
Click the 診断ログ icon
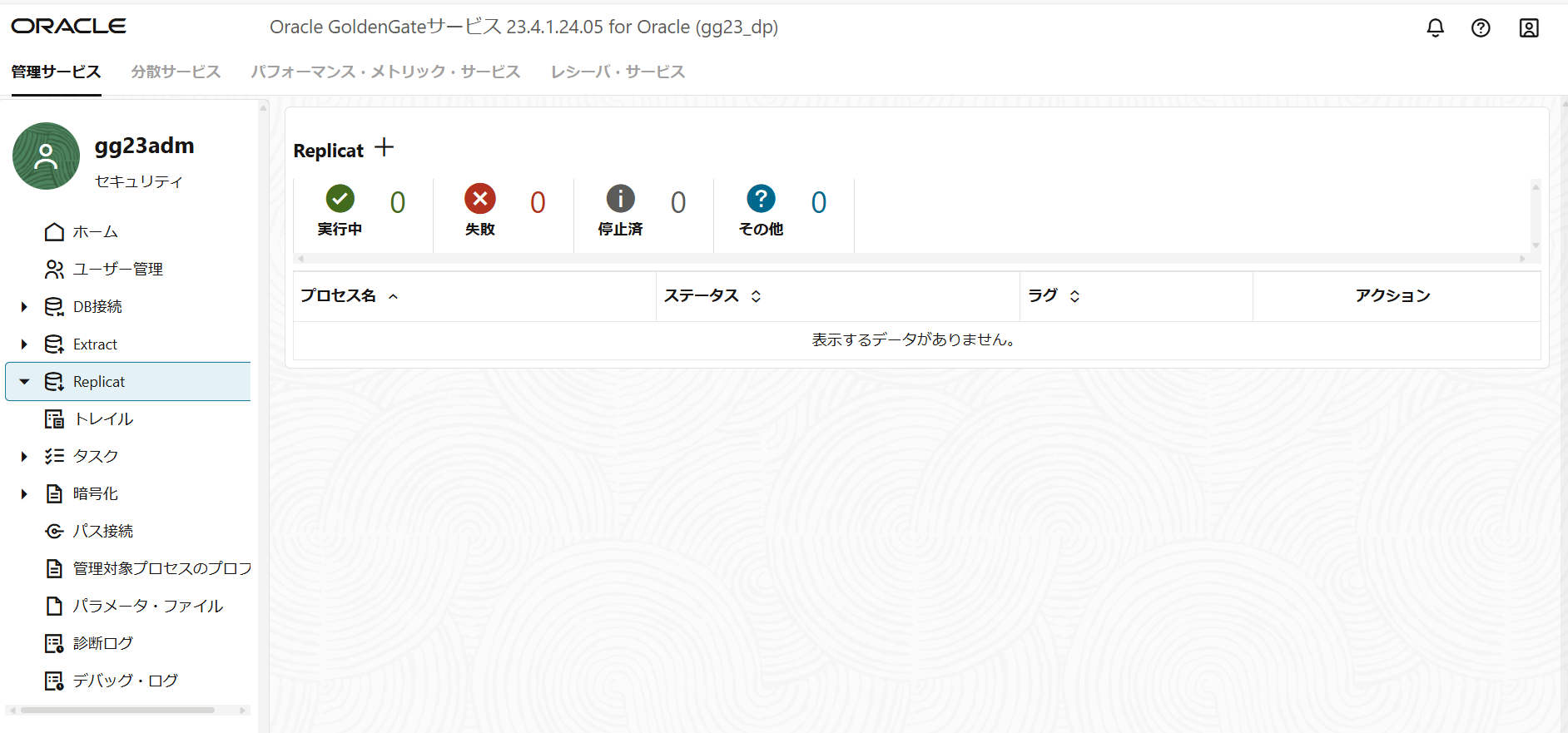(x=54, y=643)
